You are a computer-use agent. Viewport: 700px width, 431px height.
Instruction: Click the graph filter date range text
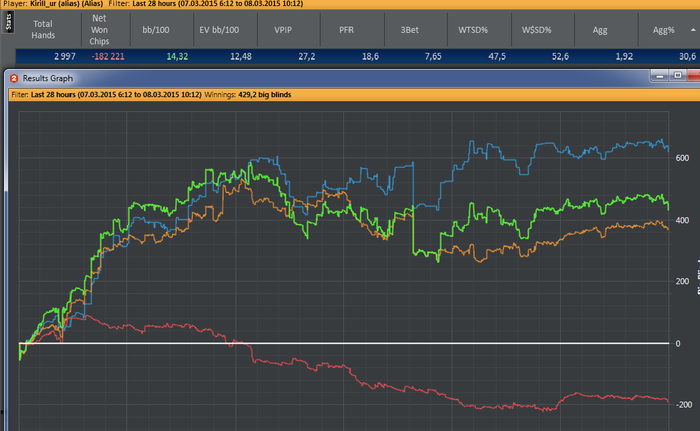pyautogui.click(x=116, y=95)
